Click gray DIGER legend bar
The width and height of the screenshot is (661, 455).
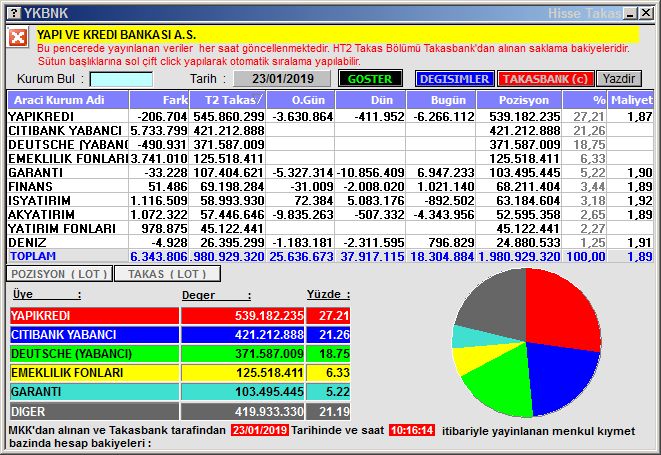click(94, 411)
